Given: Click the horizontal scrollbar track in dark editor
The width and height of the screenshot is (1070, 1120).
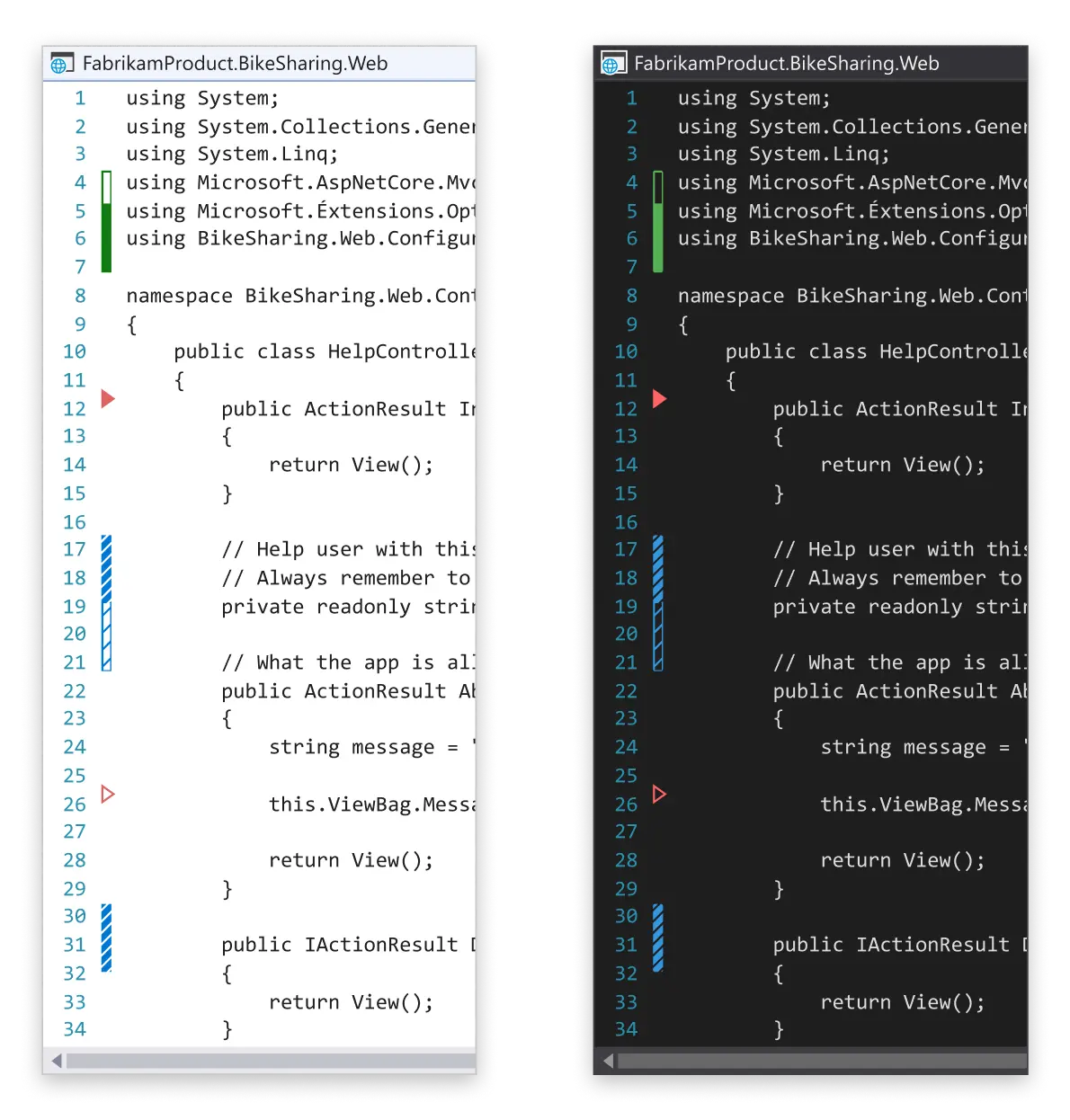Looking at the screenshot, I should click(x=821, y=1061).
